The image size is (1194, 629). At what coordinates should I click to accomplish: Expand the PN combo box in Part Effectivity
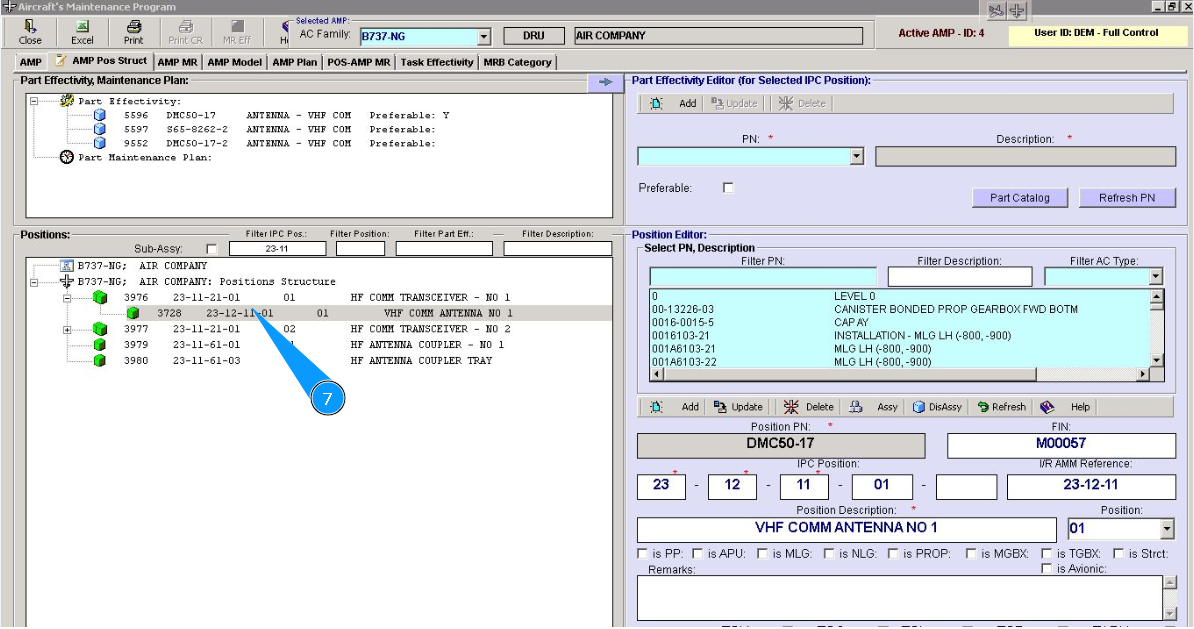(856, 157)
